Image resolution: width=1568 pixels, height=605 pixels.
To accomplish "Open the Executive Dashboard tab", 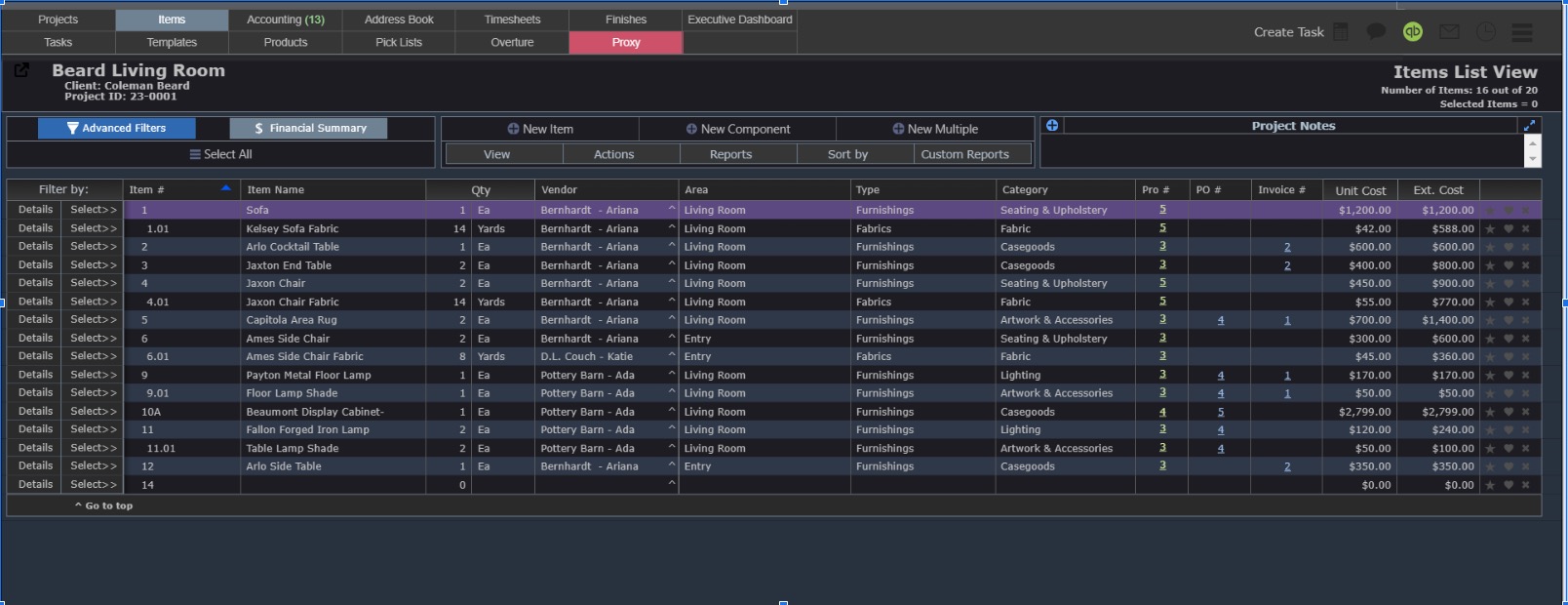I will click(740, 20).
